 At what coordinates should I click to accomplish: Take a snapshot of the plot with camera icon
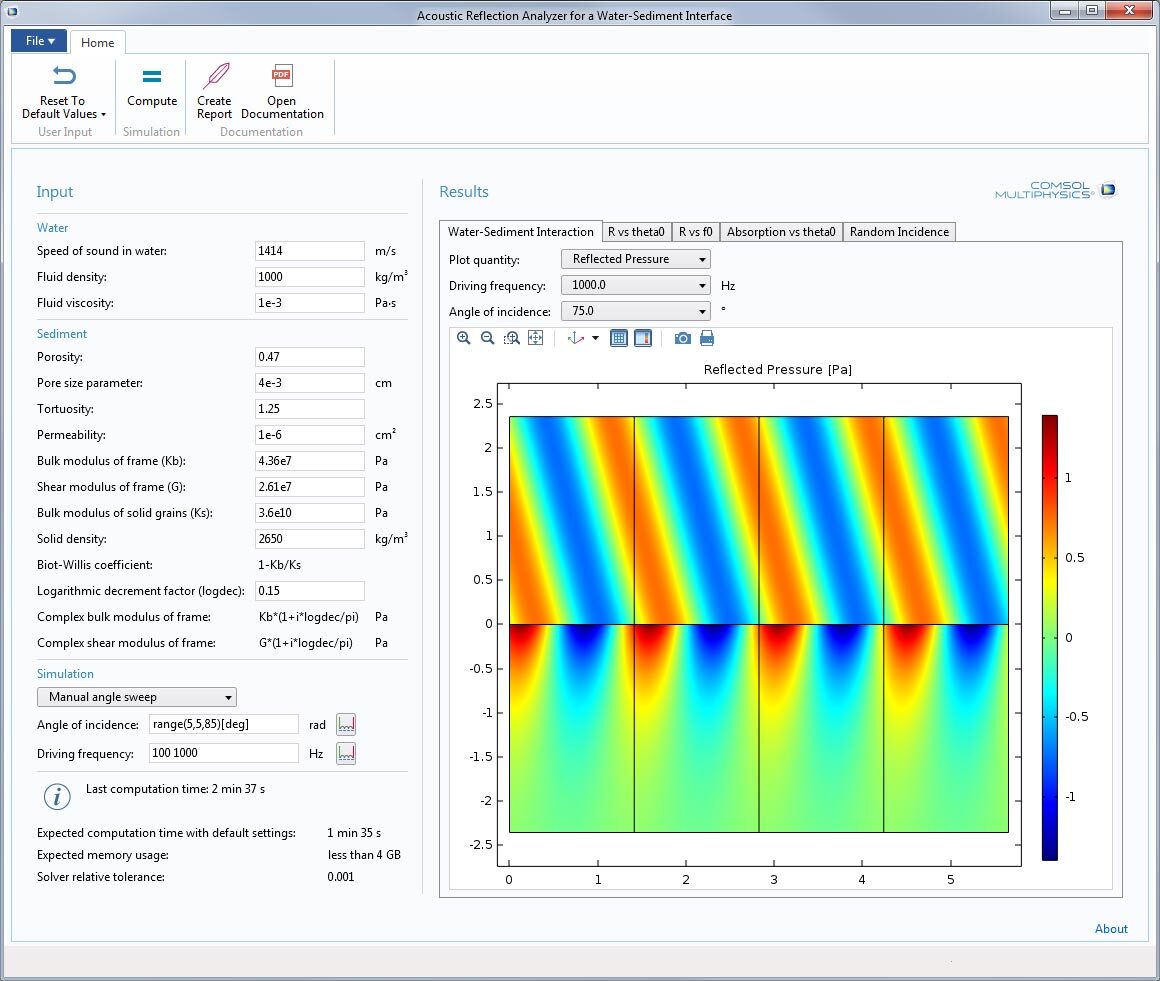point(682,338)
